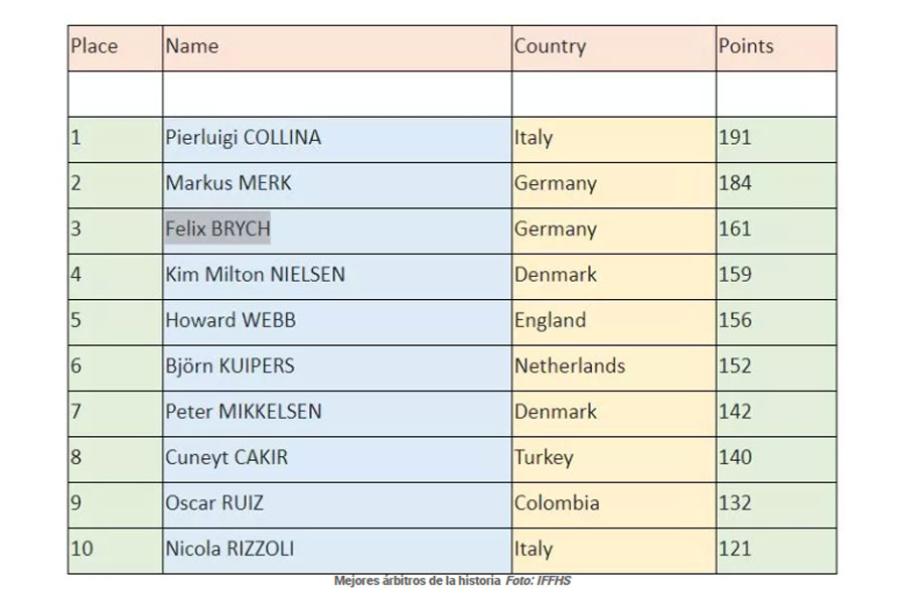Click the England country cell
The width and height of the screenshot is (906, 604).
pyautogui.click(x=550, y=320)
